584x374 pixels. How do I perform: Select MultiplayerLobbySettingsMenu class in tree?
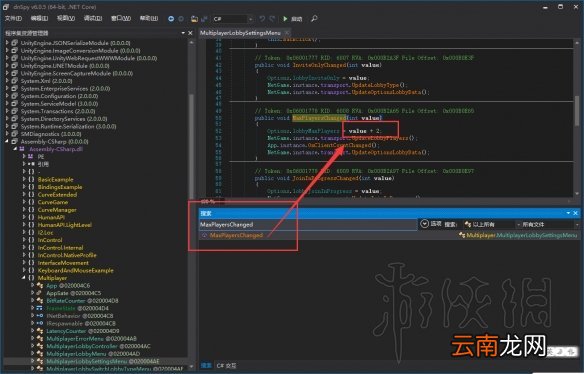(x=103, y=361)
